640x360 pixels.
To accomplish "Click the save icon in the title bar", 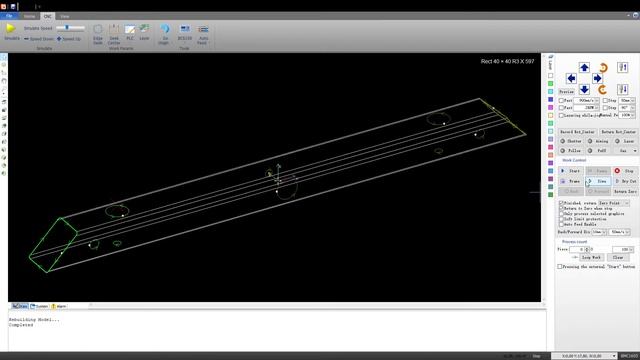I will pos(13,7).
